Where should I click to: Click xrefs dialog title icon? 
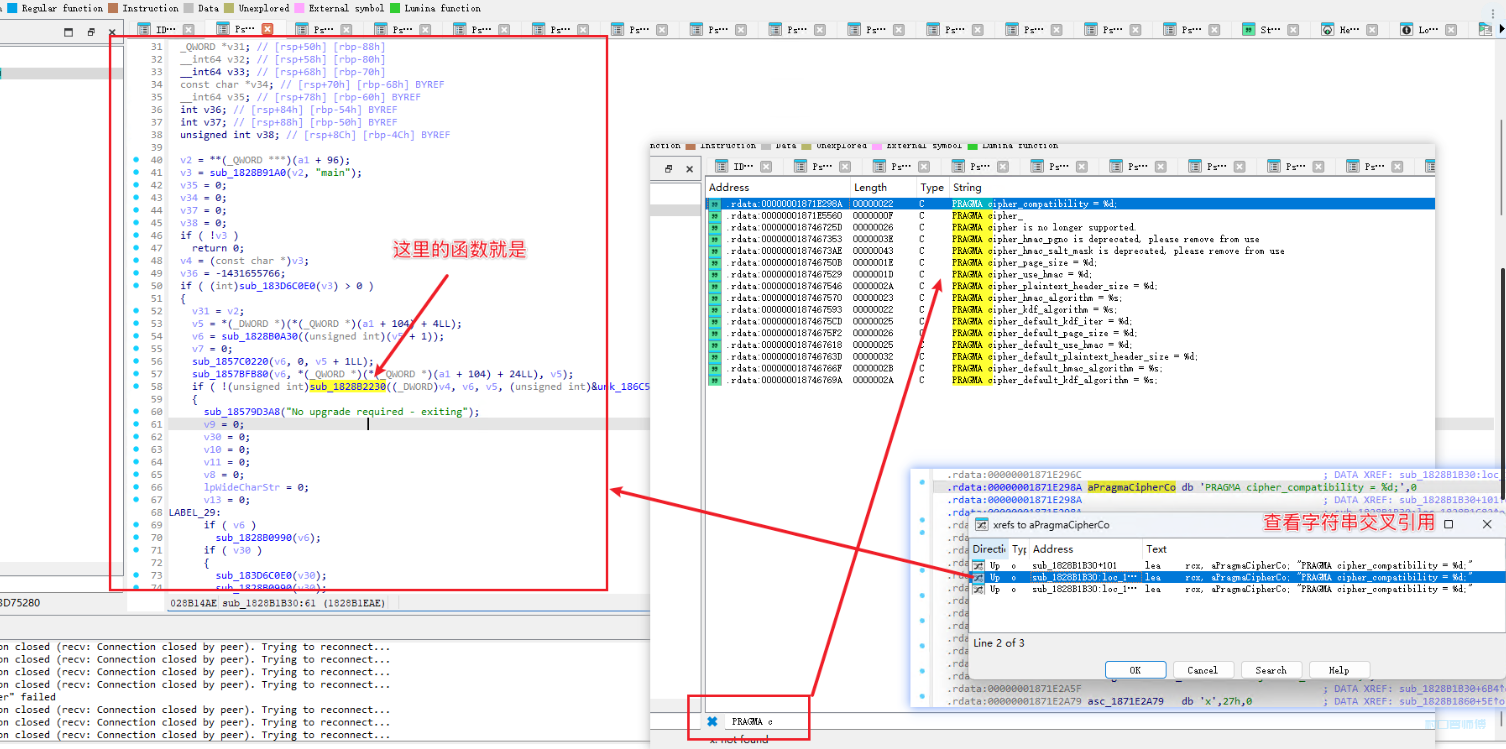981,524
